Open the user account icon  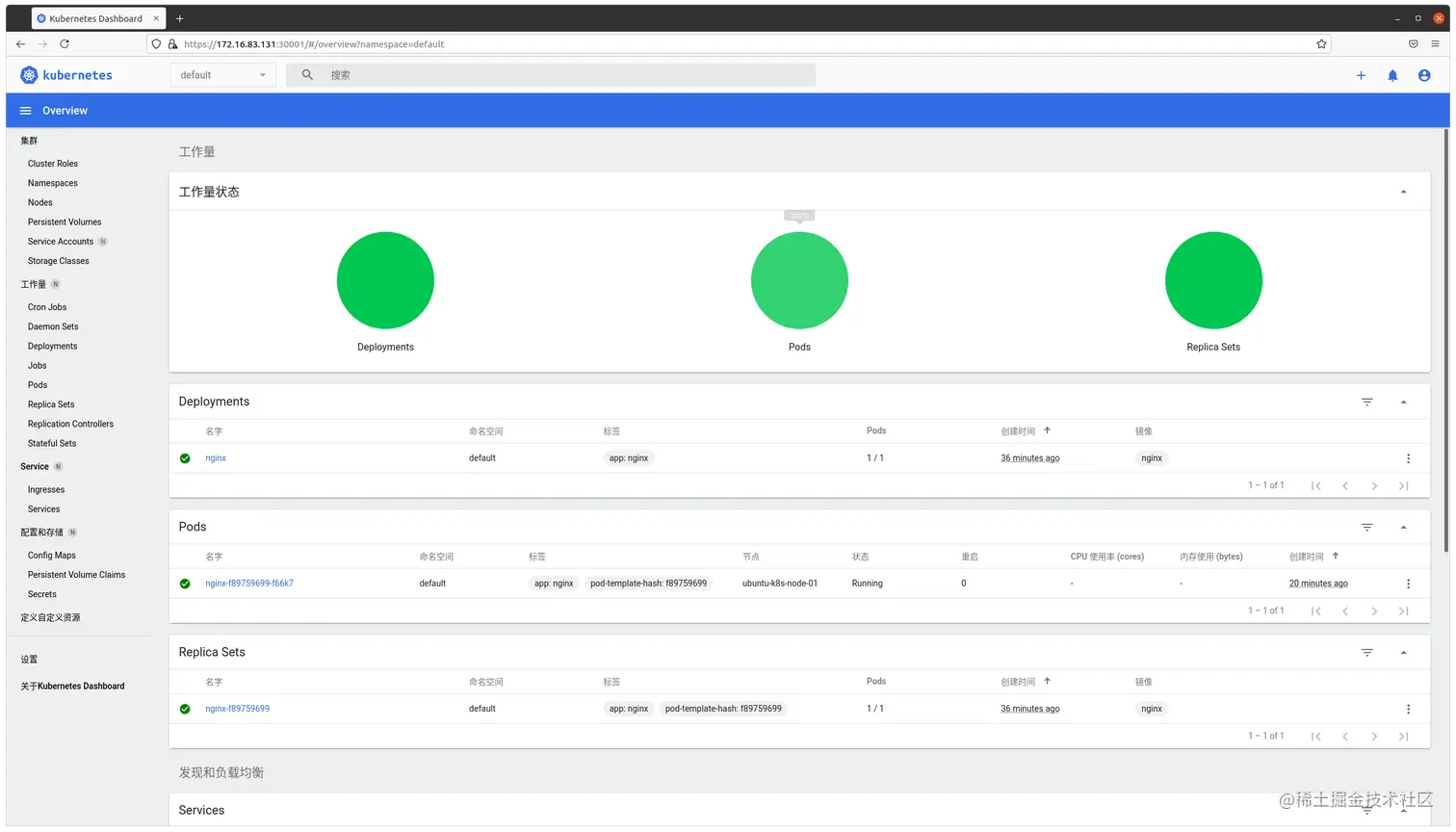tap(1424, 75)
